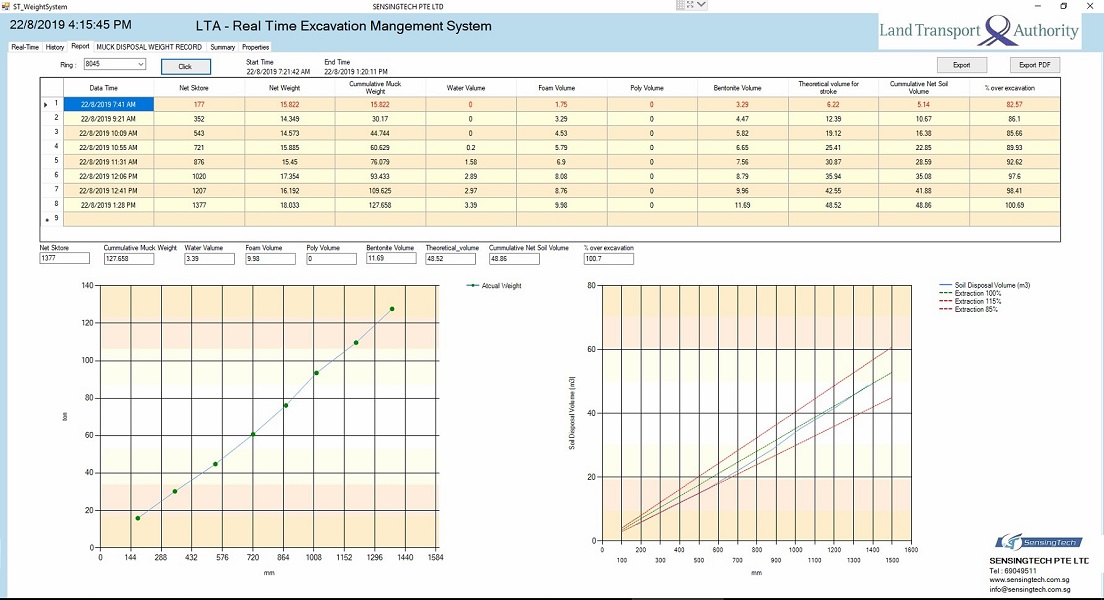Switch to the Real-Time tab
Viewport: 1104px width, 600px height.
25,47
